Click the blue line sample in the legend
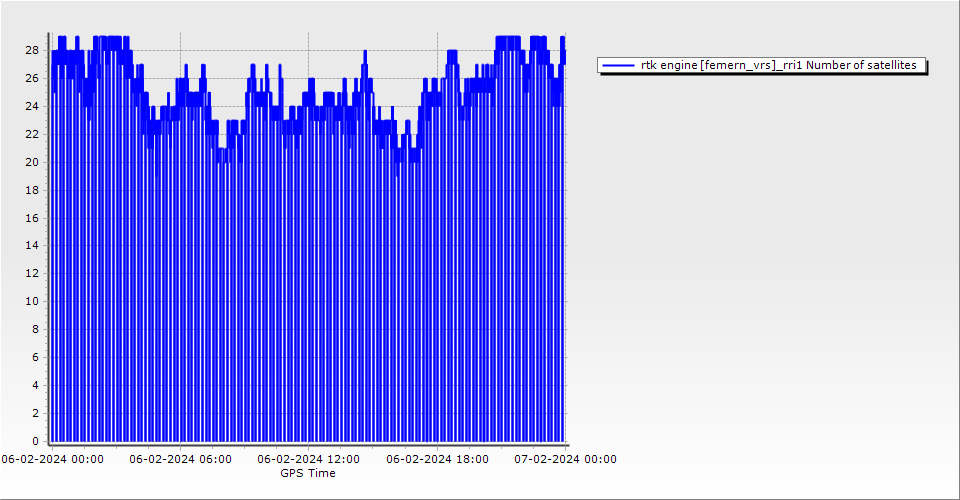 coord(619,65)
